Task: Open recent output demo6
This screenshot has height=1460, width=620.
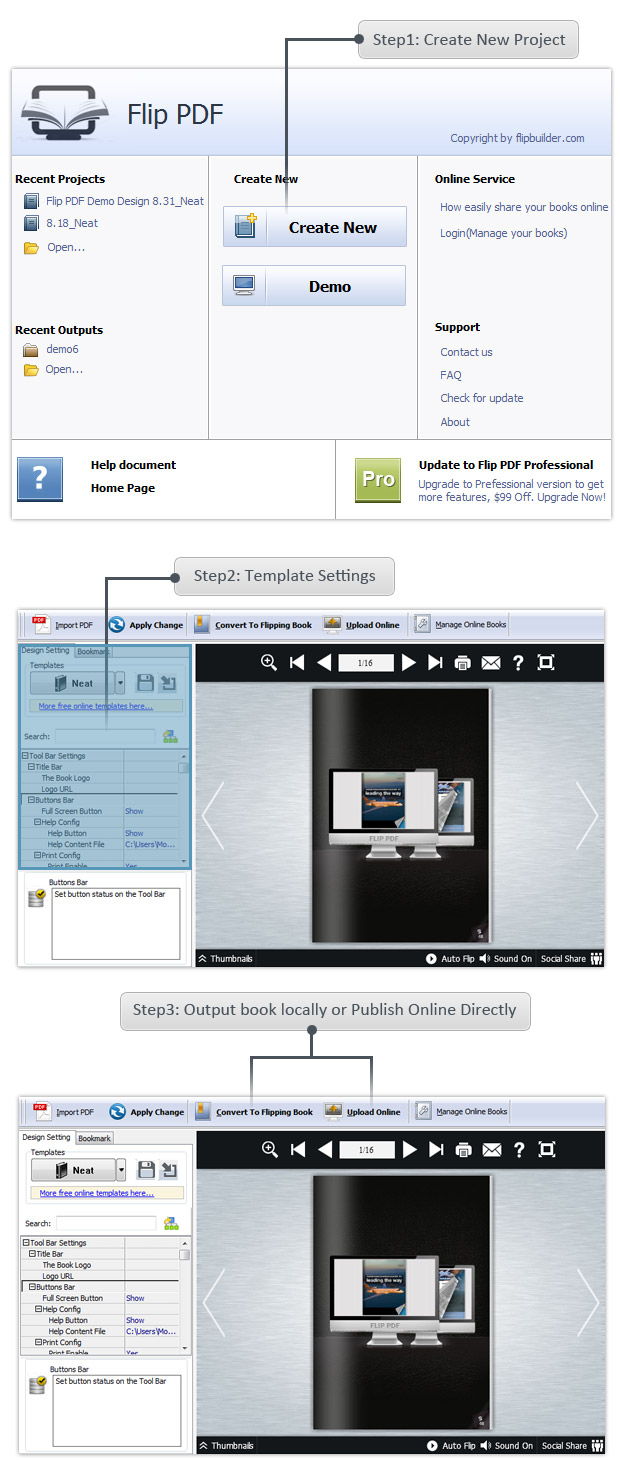Action: click(x=62, y=349)
